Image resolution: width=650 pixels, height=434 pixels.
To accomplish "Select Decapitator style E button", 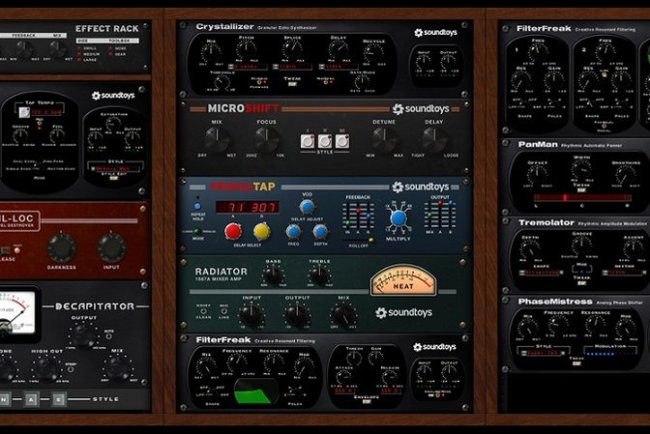I will (58, 399).
